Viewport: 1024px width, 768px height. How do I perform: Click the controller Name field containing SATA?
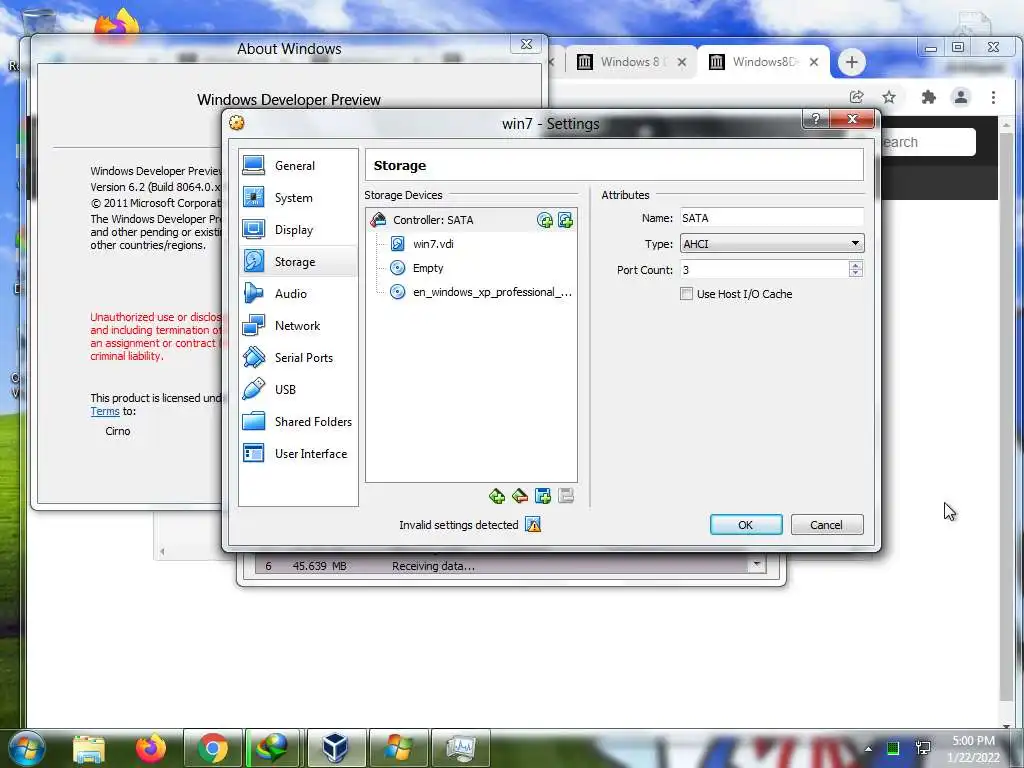(x=772, y=218)
